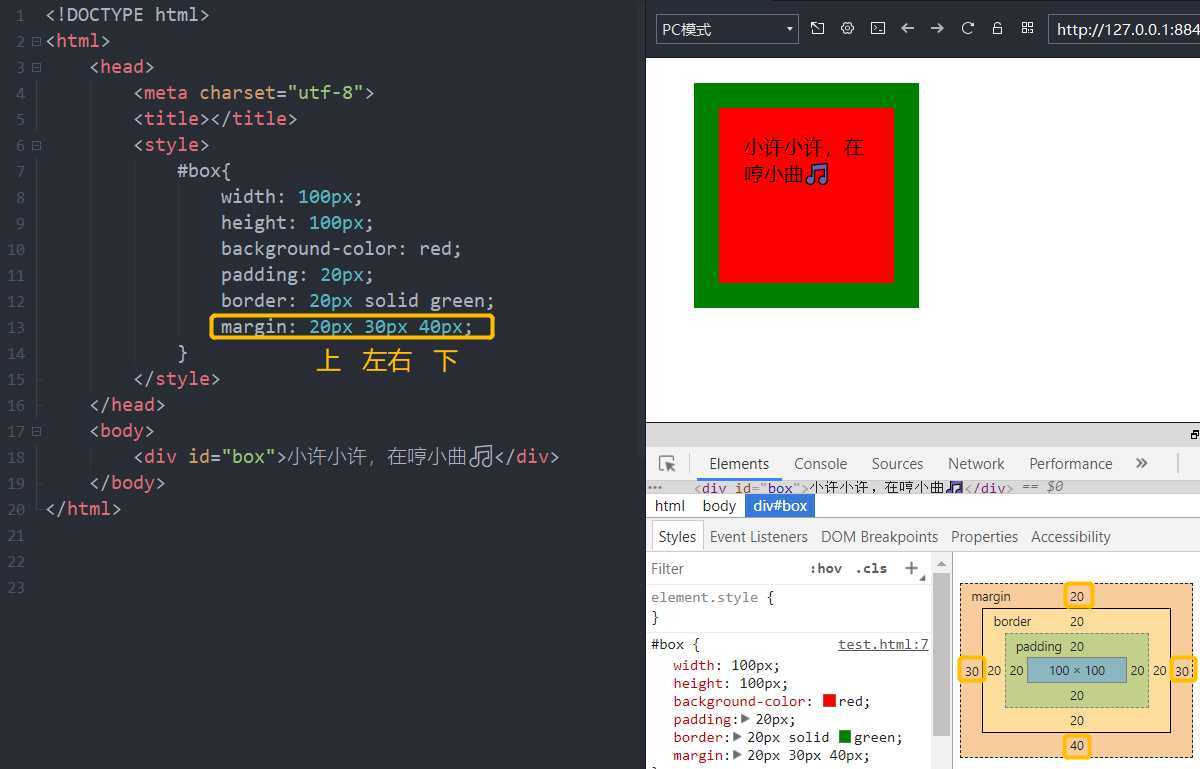Open the PC模式 device mode dropdown
Screen dimensions: 1200x769
(727, 29)
